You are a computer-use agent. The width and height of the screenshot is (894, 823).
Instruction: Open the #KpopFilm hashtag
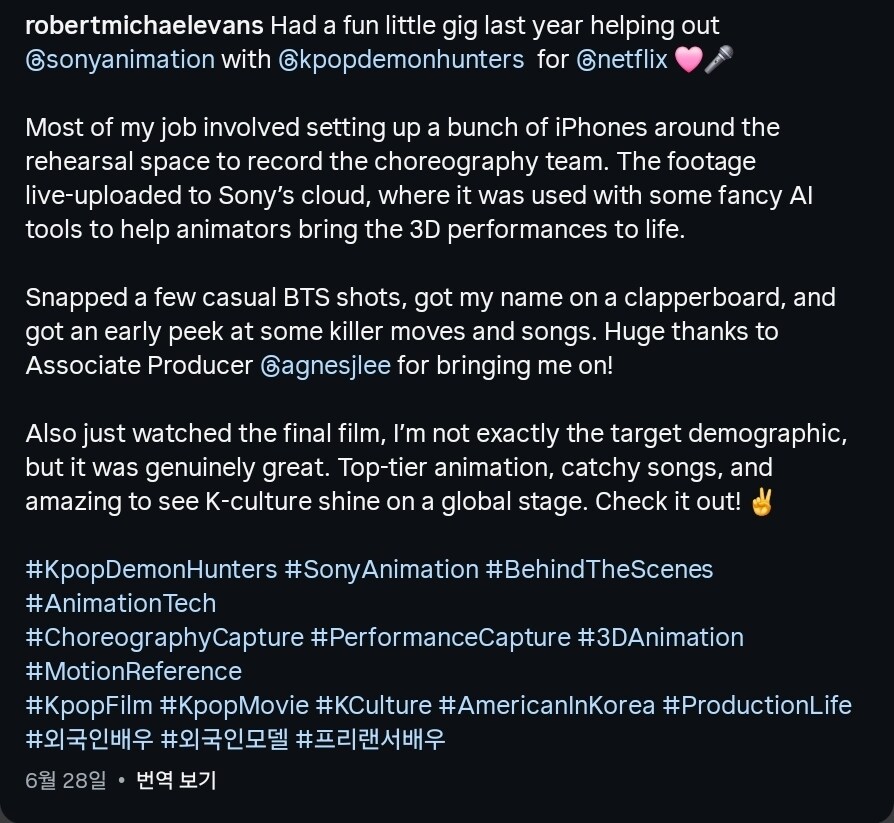point(89,706)
